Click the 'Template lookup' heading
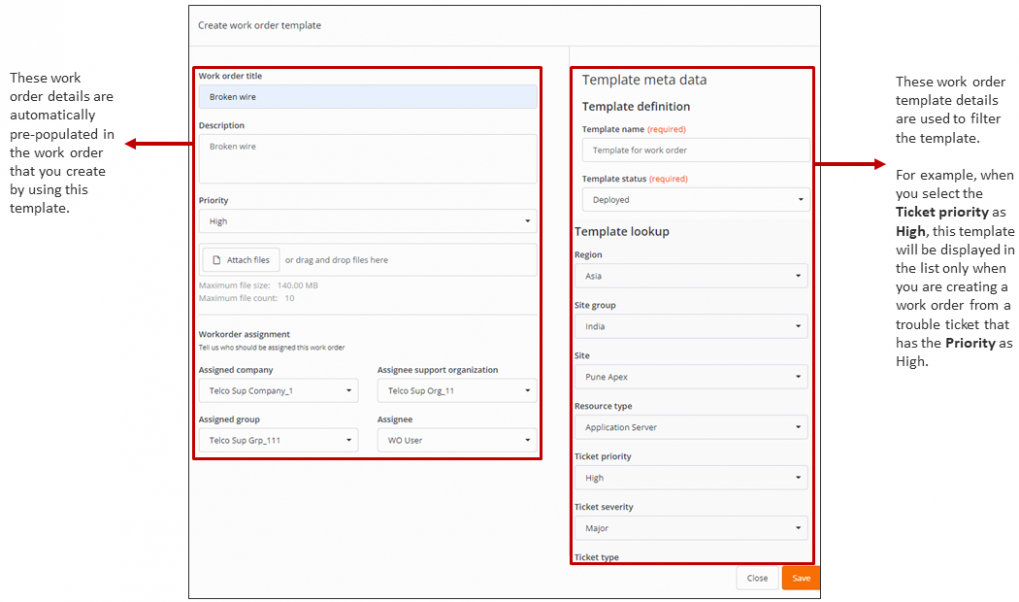 [622, 231]
